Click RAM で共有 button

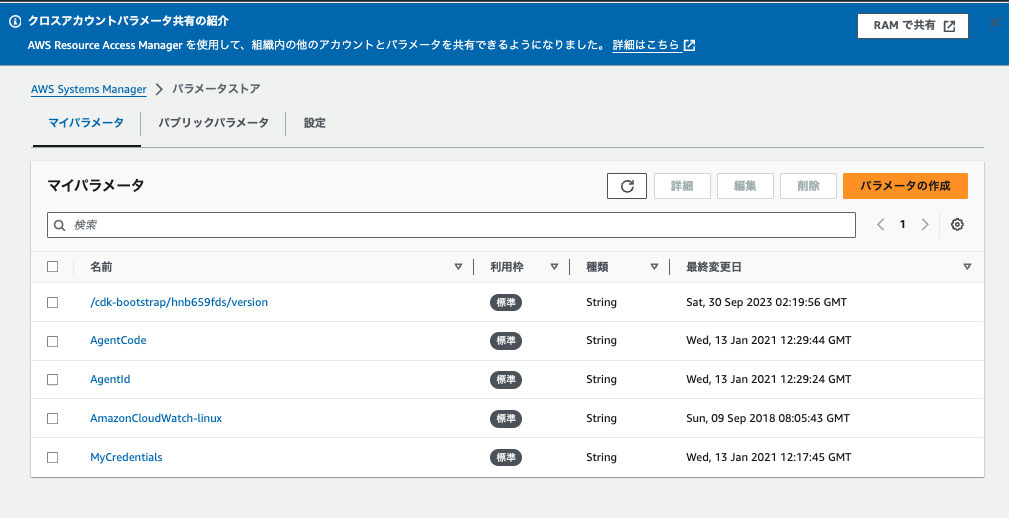(x=913, y=26)
